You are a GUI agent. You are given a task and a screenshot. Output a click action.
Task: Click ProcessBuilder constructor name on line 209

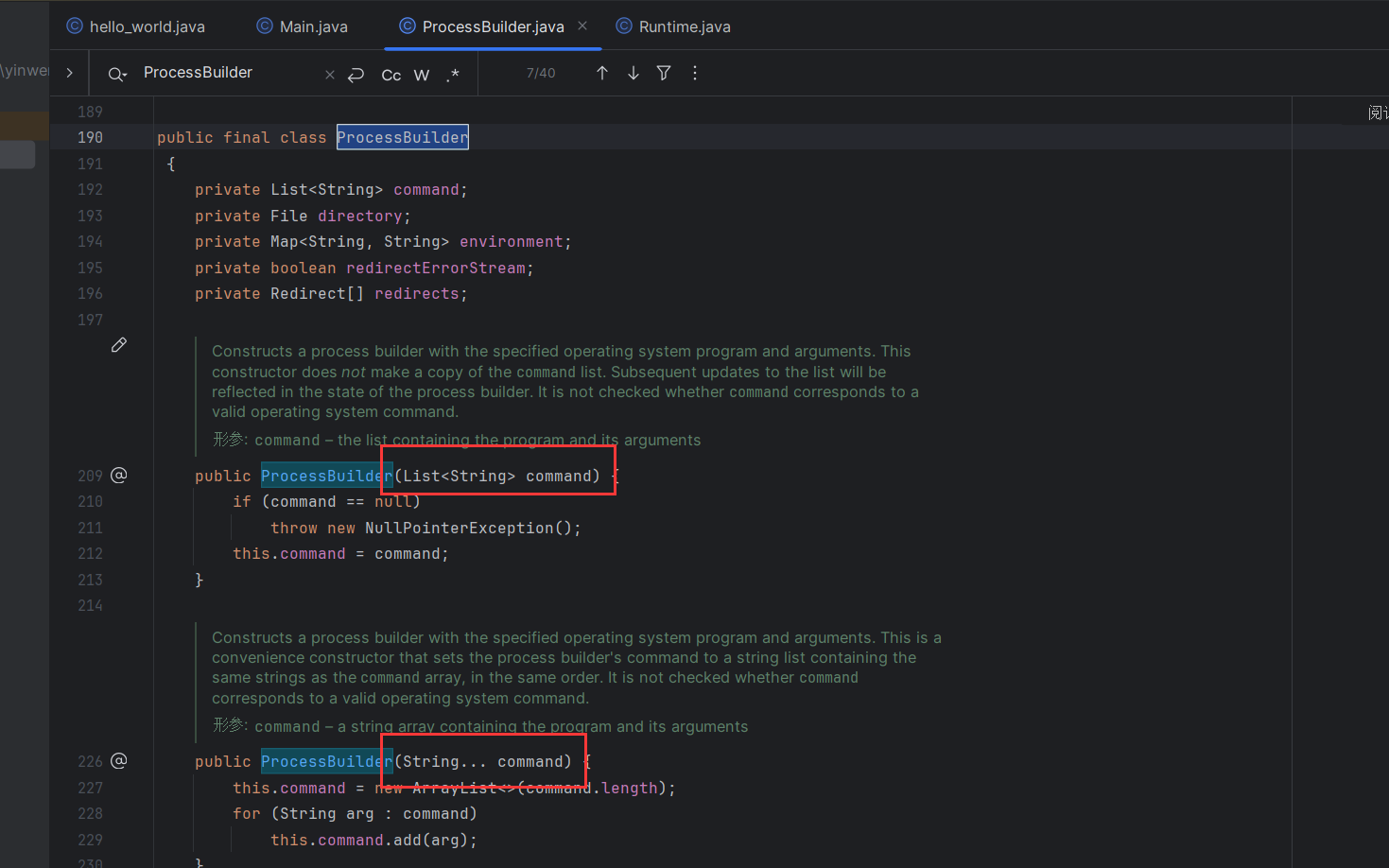327,476
